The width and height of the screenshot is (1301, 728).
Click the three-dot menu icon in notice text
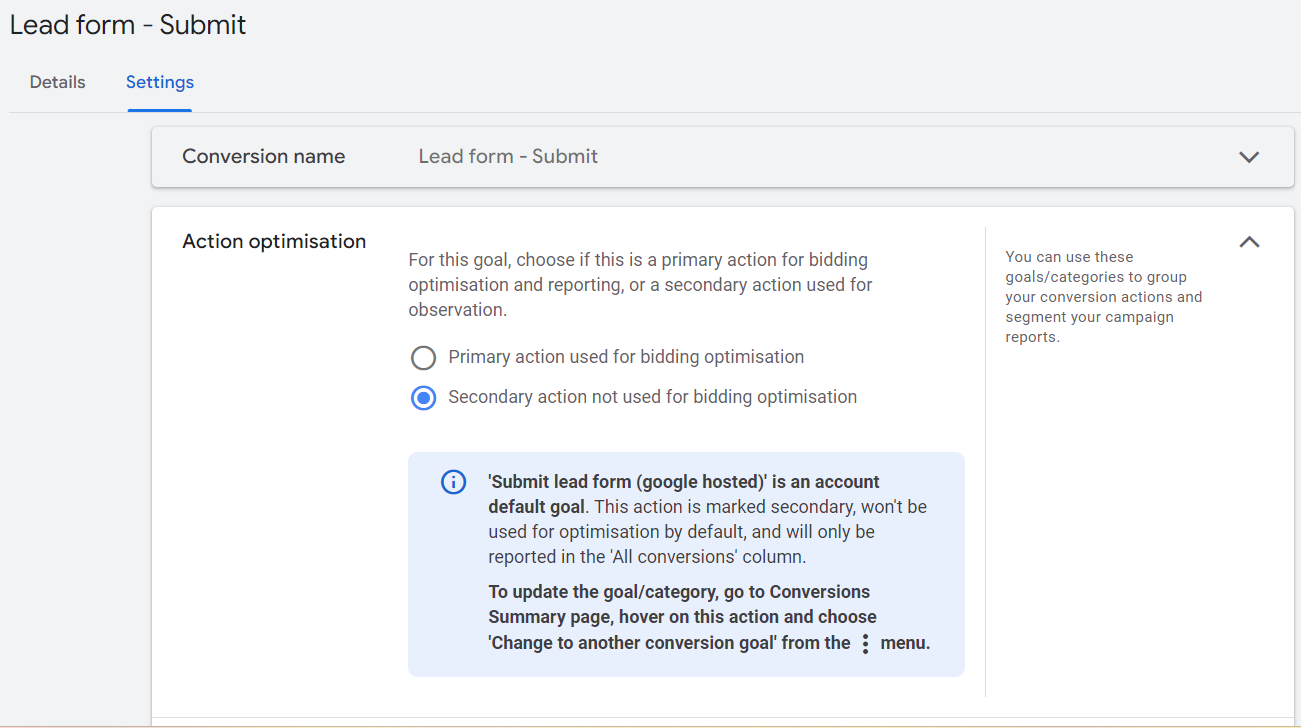click(865, 644)
